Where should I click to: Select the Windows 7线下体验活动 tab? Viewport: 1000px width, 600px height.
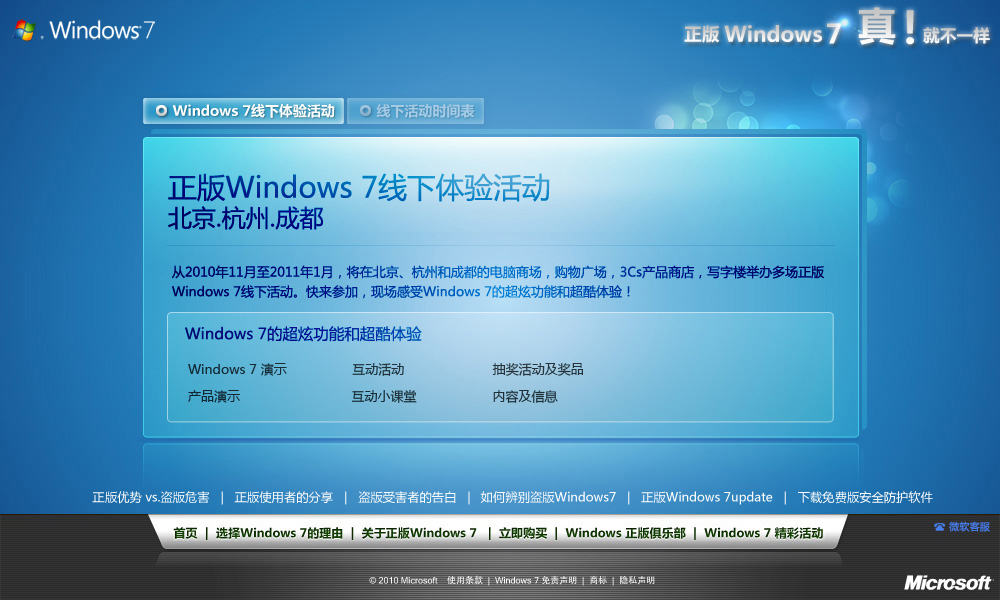[x=244, y=111]
